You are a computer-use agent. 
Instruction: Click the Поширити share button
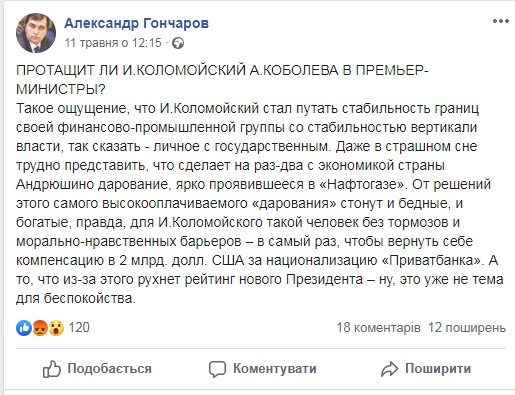[x=426, y=369]
